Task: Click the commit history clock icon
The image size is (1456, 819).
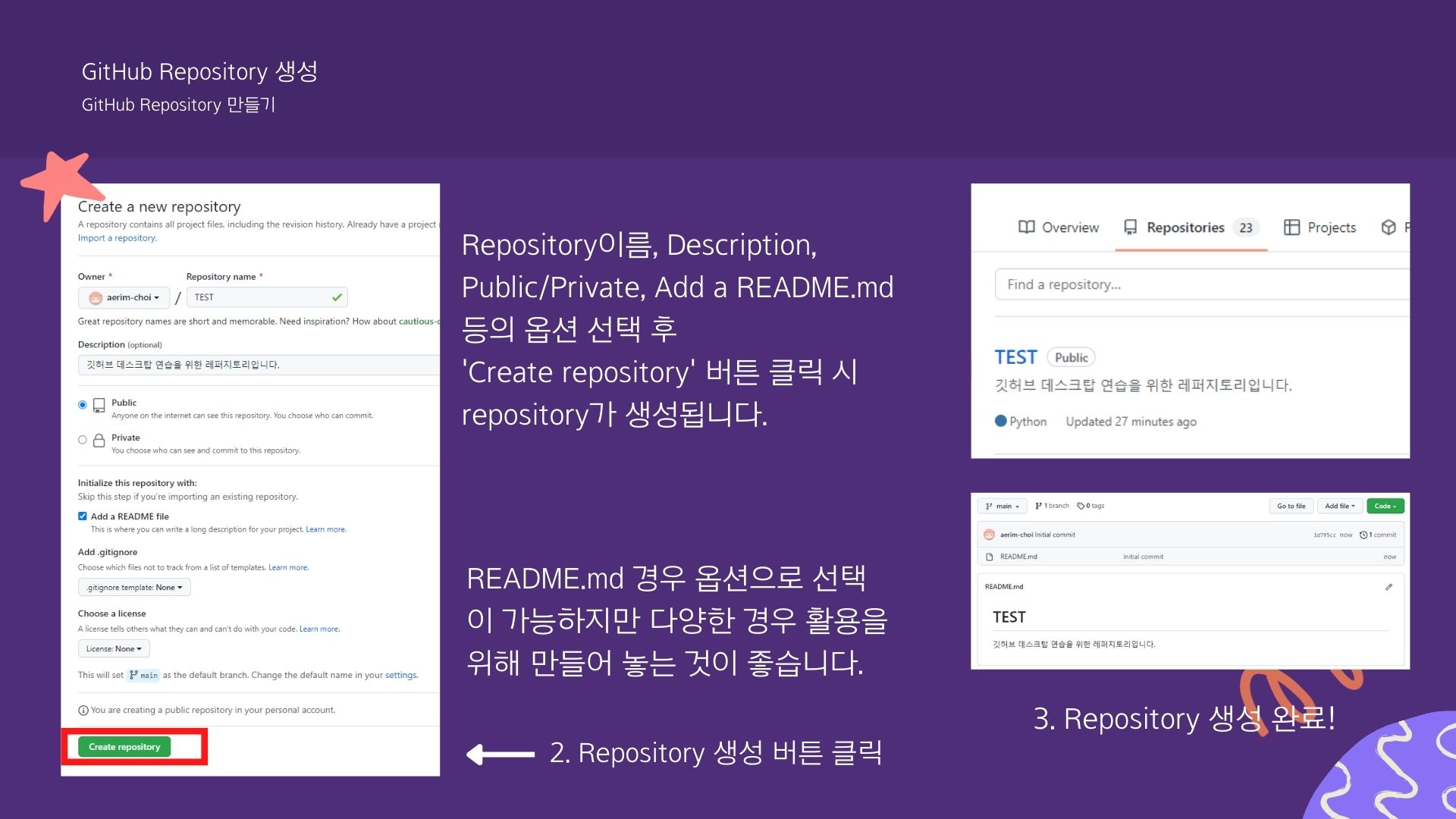Action: [1363, 535]
